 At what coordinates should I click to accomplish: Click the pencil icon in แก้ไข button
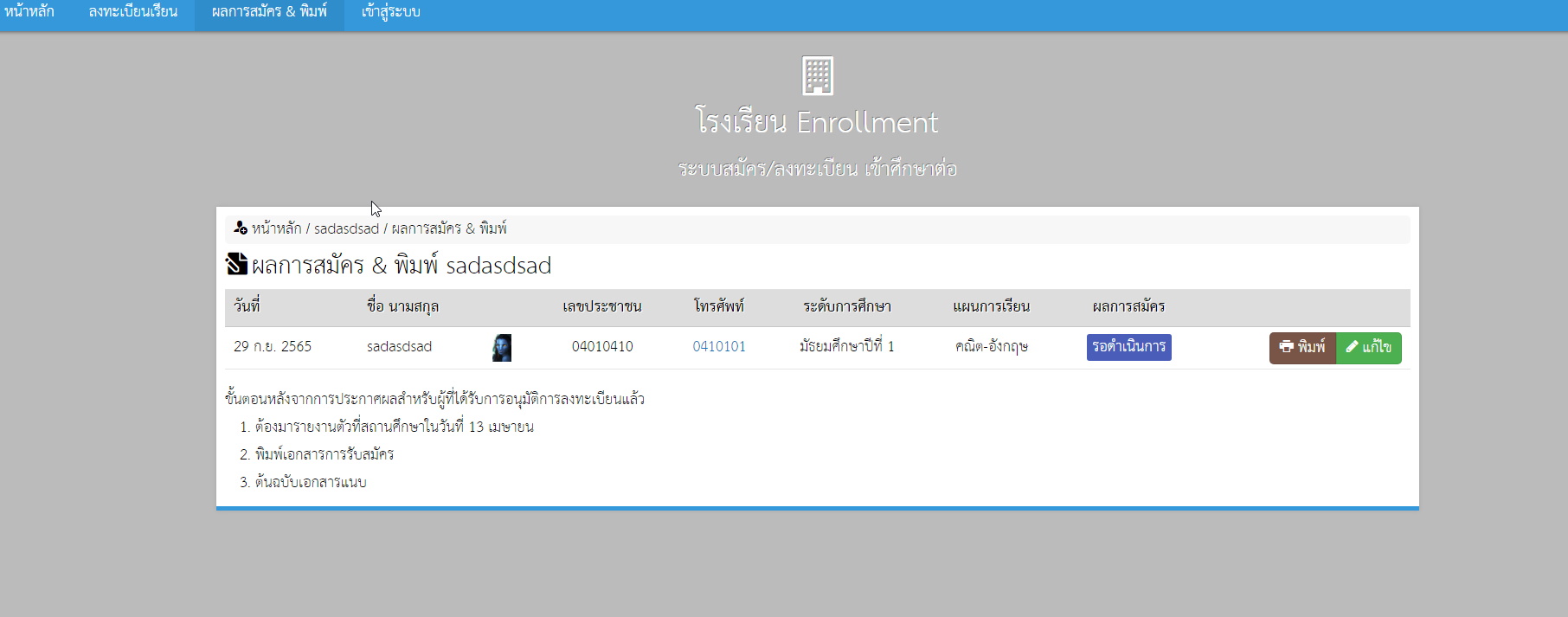coord(1352,346)
